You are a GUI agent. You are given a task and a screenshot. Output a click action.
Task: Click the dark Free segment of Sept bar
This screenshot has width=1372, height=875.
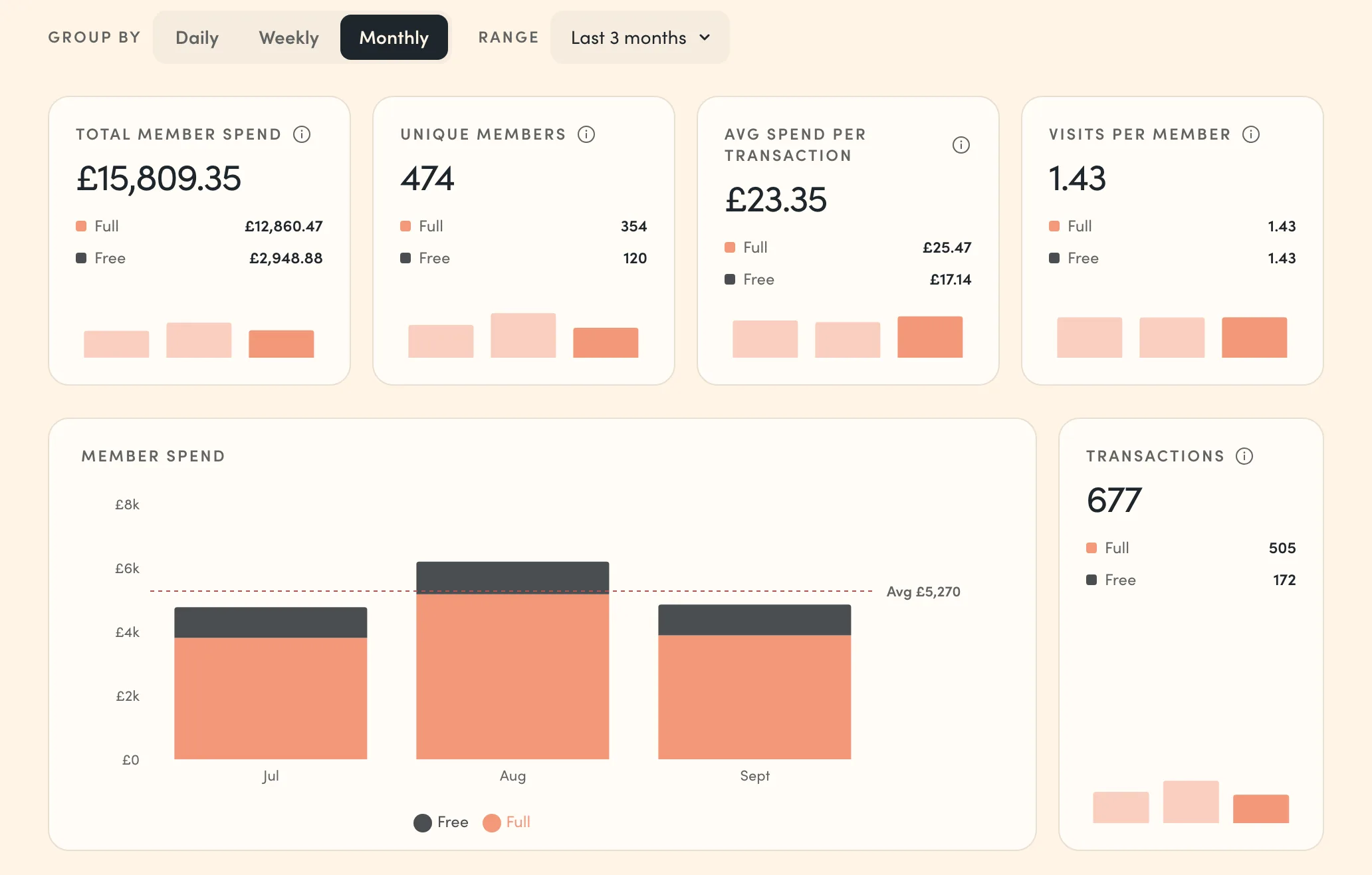[754, 620]
